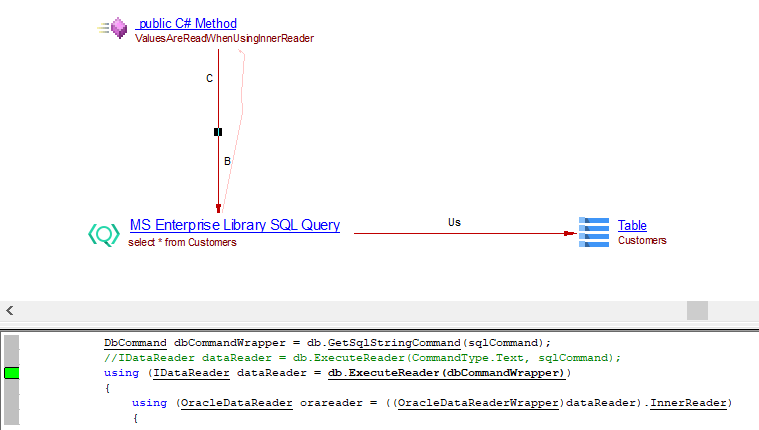Open the "public C# Method" link

click(187, 23)
